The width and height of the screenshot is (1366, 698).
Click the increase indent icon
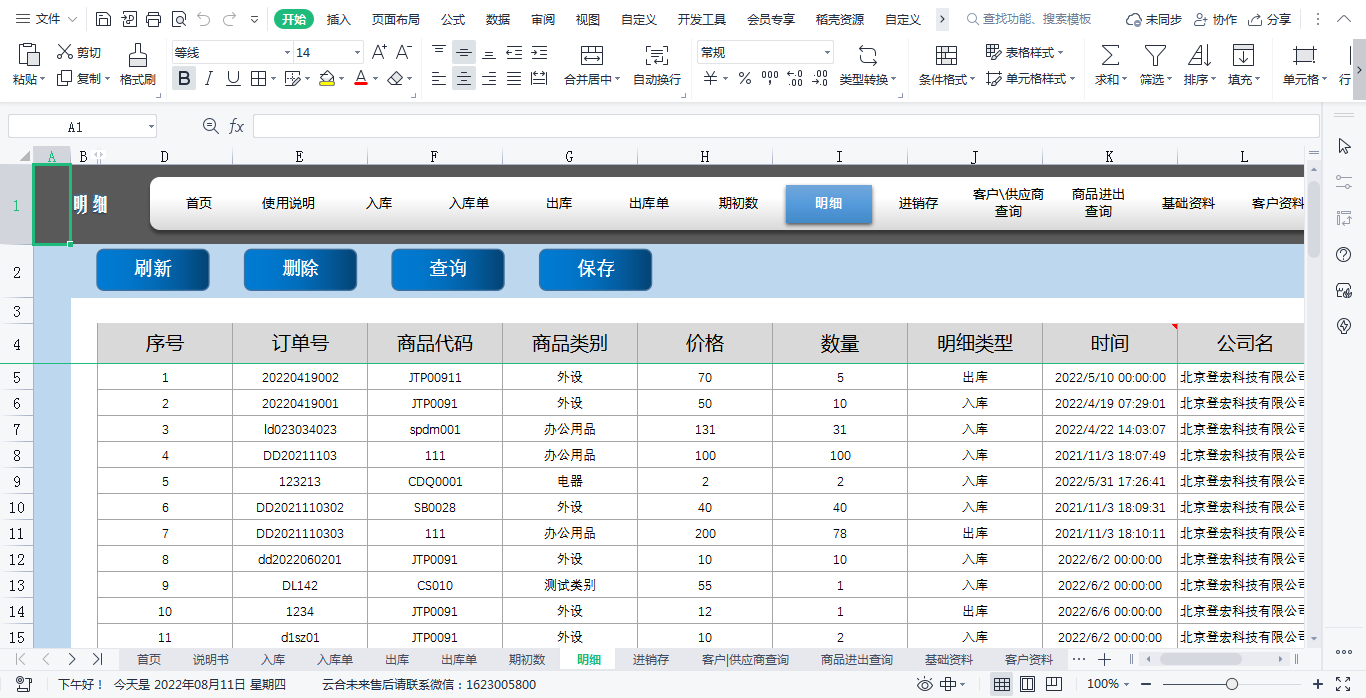pyautogui.click(x=539, y=52)
